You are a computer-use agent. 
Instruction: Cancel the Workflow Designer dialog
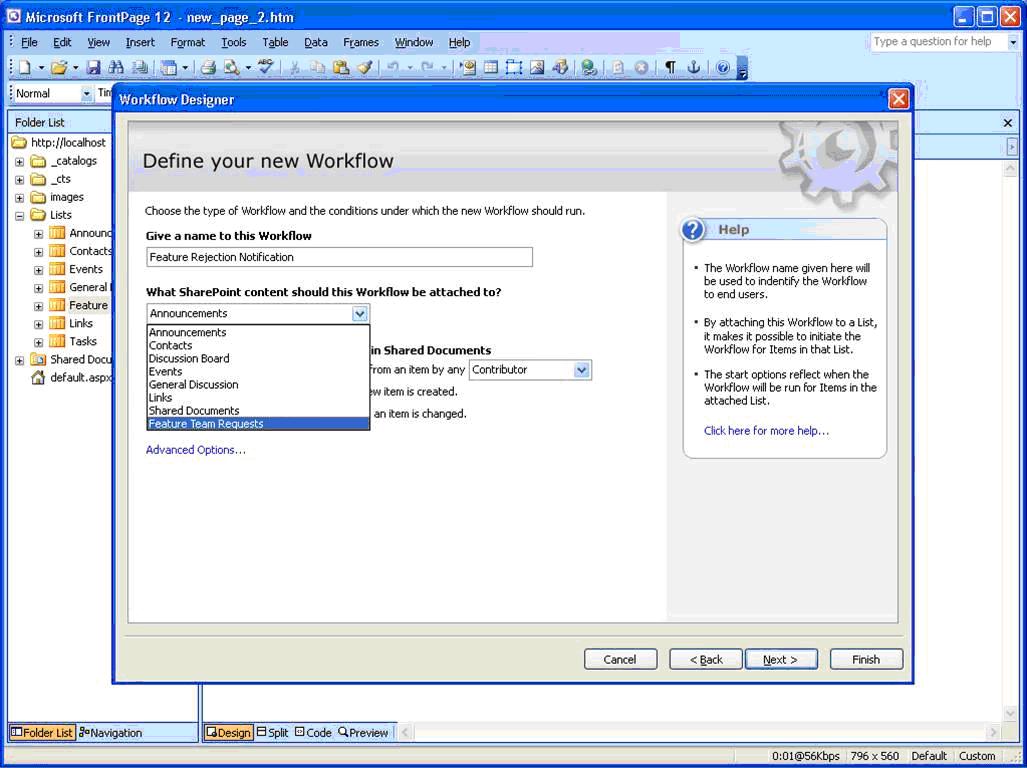[x=620, y=659]
